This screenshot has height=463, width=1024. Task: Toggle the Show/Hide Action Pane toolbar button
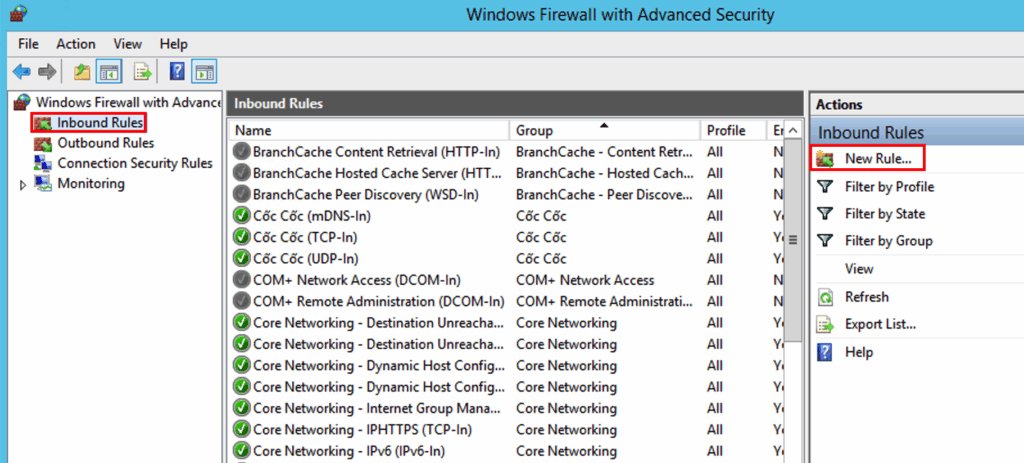point(204,71)
